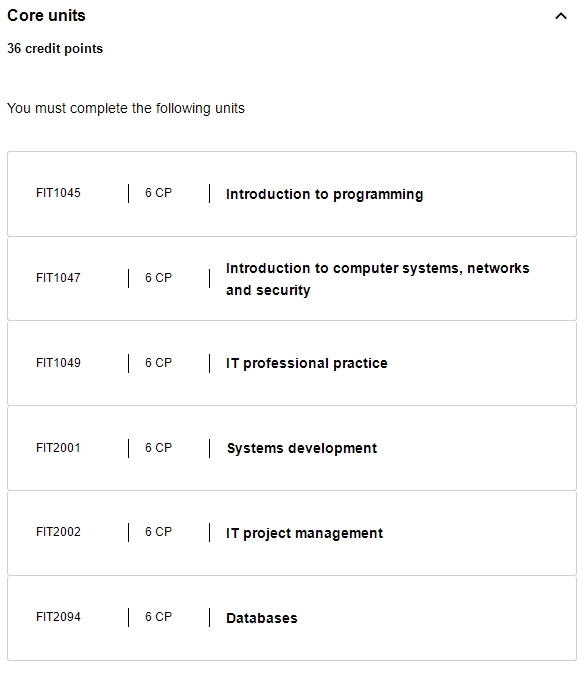Select the FIT2001 unit code
Screen dimensions: 584x675
click(58, 448)
